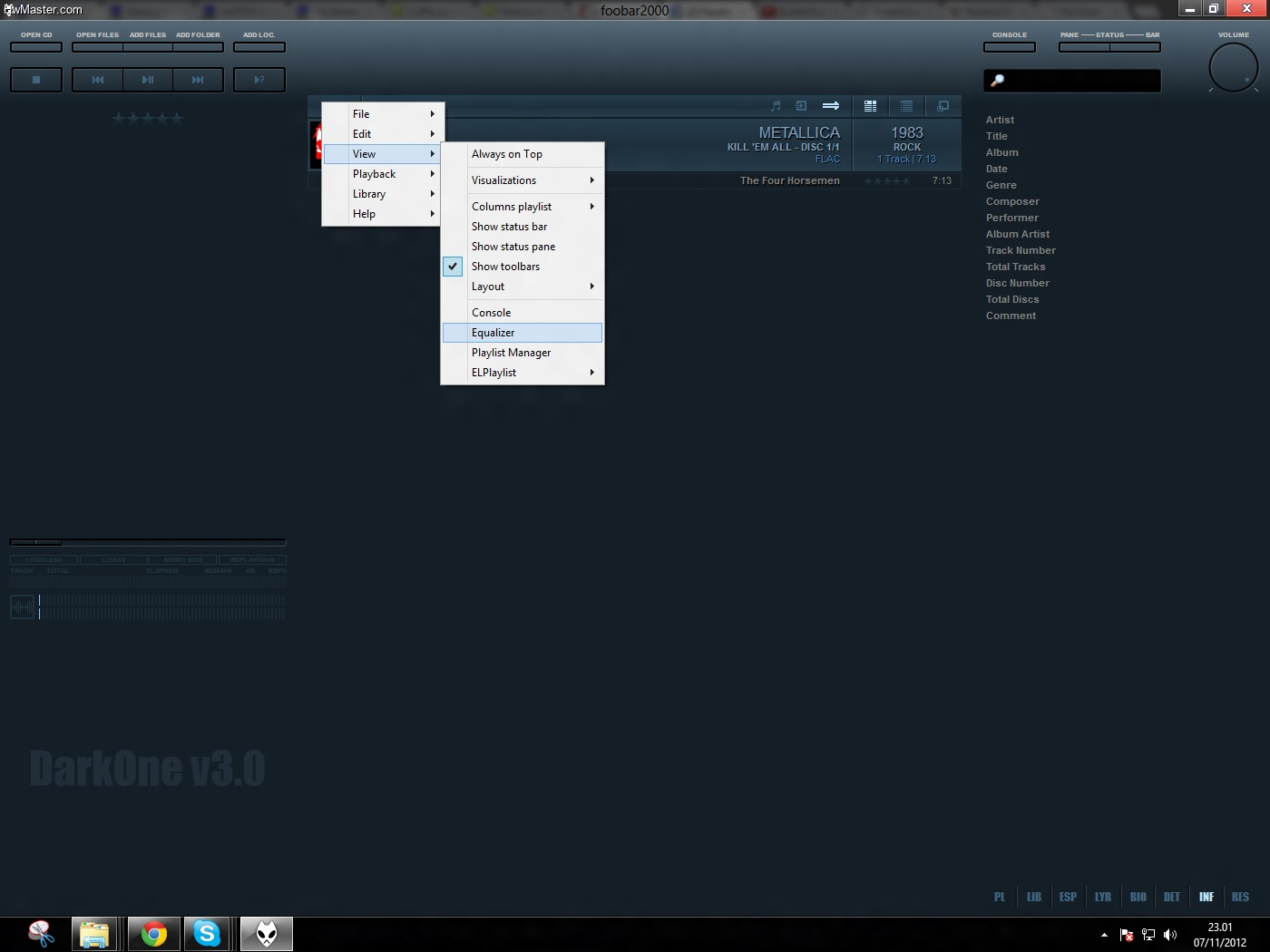Open Skype from the taskbar
1270x952 pixels.
(x=207, y=934)
